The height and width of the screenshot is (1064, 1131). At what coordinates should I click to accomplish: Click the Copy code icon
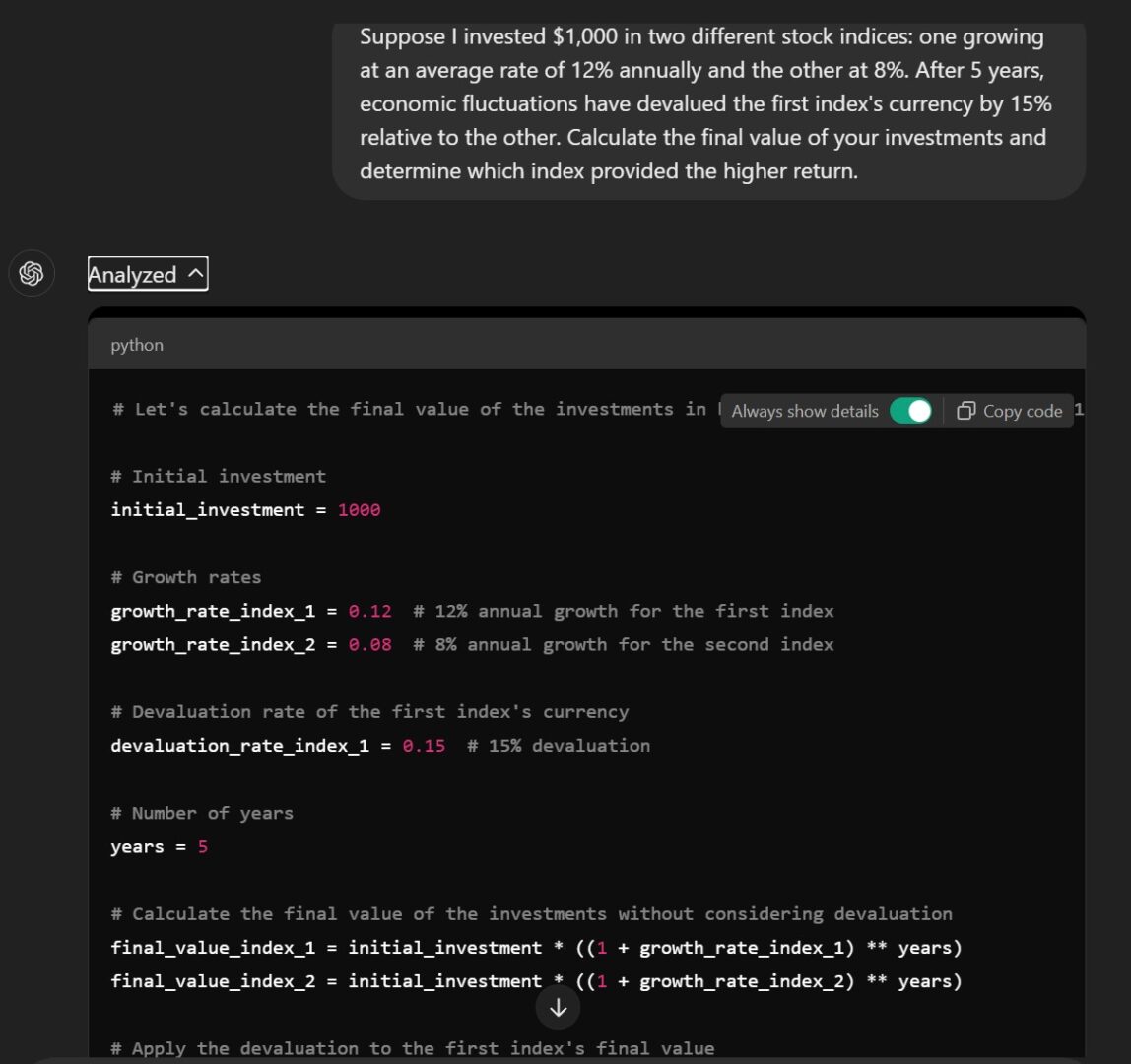1009,411
